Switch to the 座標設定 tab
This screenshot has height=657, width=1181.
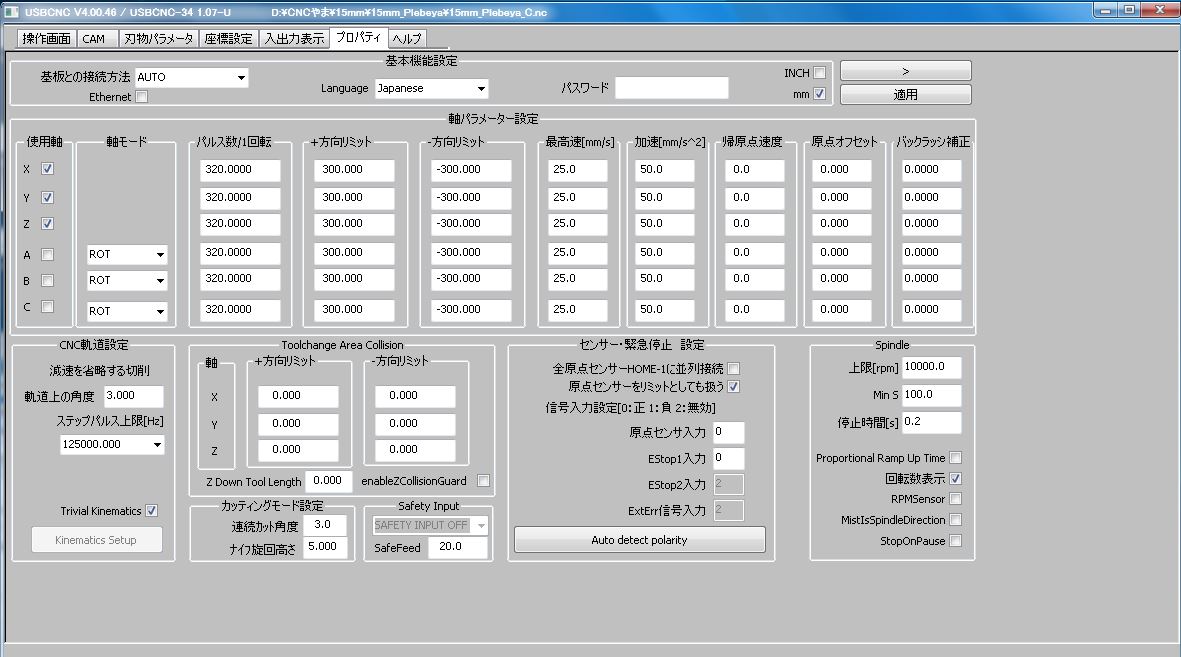[228, 39]
